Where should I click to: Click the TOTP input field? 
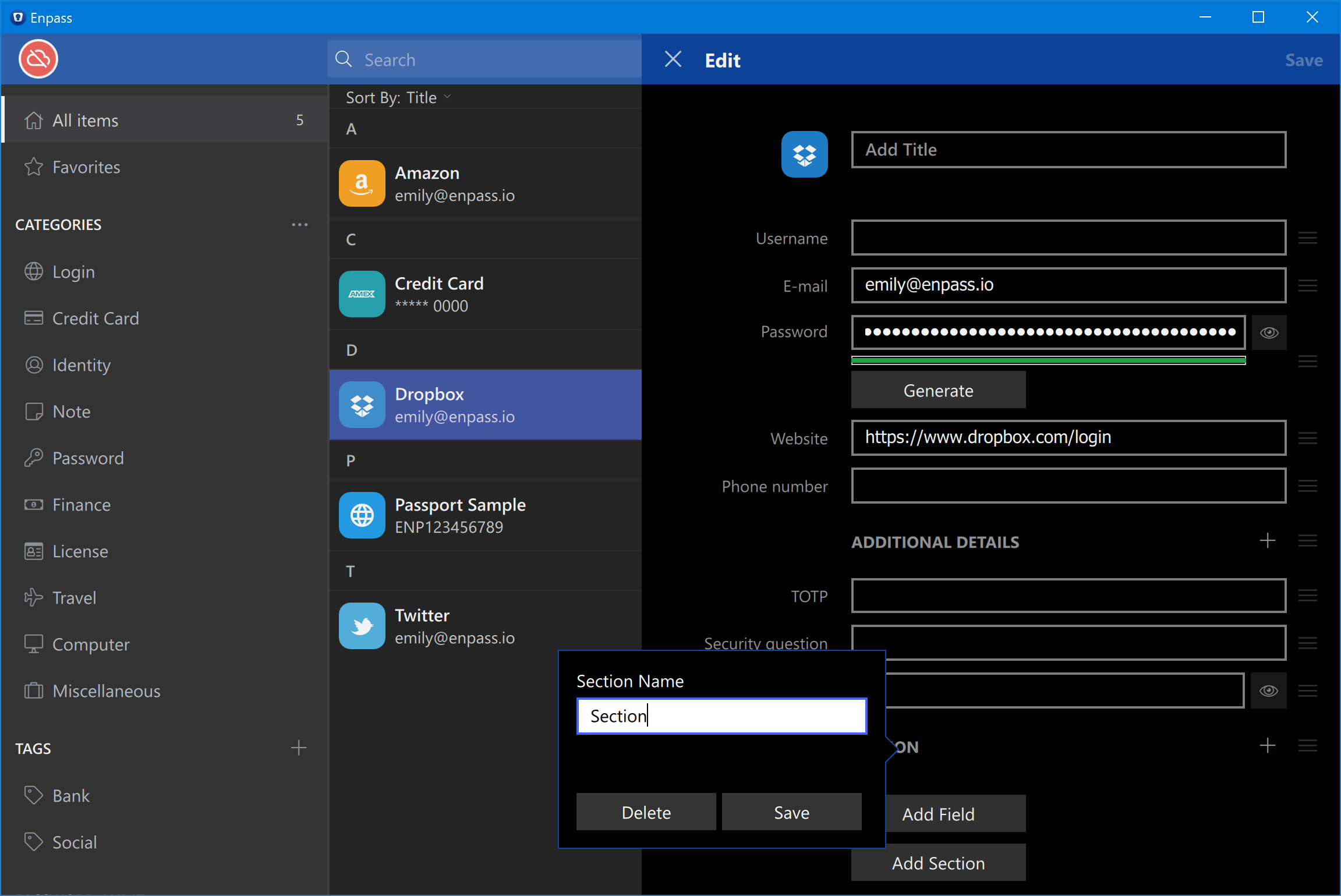coord(1068,595)
